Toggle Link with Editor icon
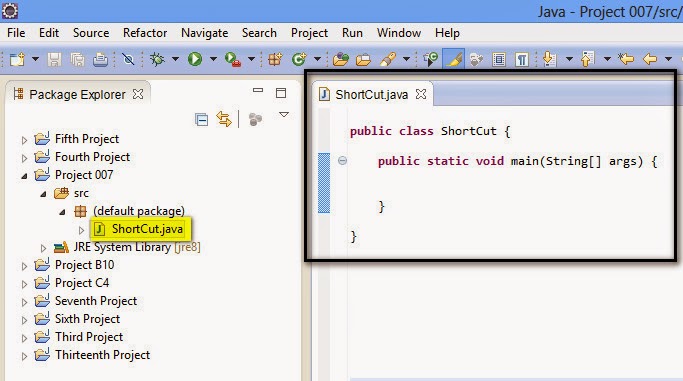Viewport: 683px width, 381px height. tap(224, 119)
